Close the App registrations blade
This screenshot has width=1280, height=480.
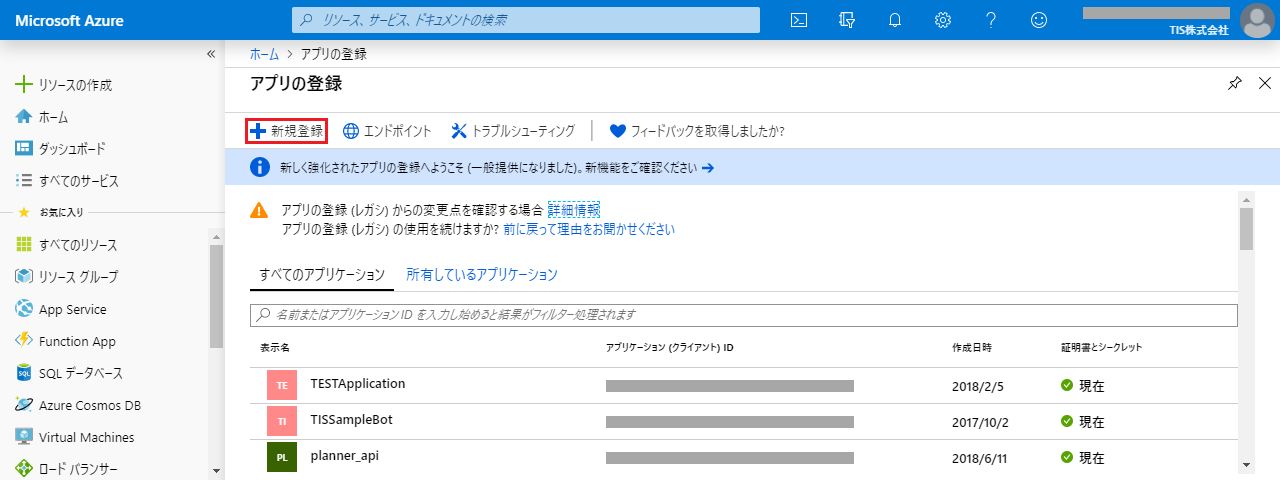[x=1265, y=83]
